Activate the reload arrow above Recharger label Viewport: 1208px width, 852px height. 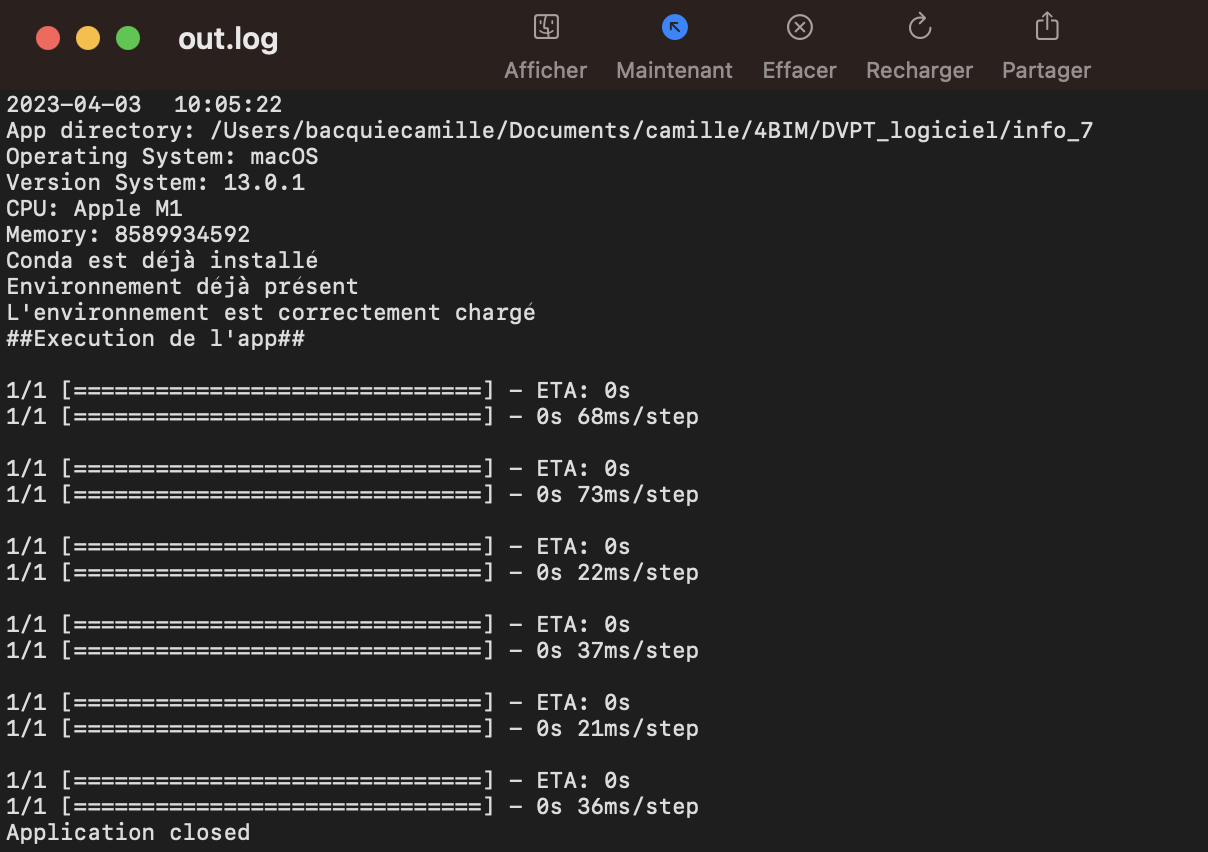[x=919, y=27]
